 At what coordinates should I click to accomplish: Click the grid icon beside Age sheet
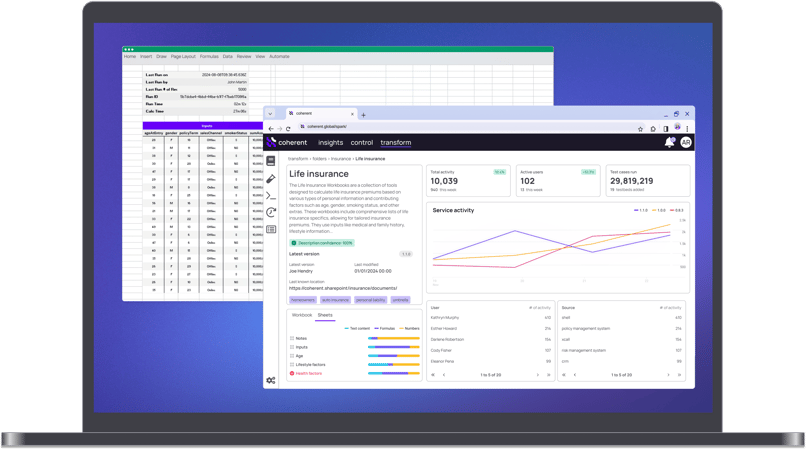point(292,356)
